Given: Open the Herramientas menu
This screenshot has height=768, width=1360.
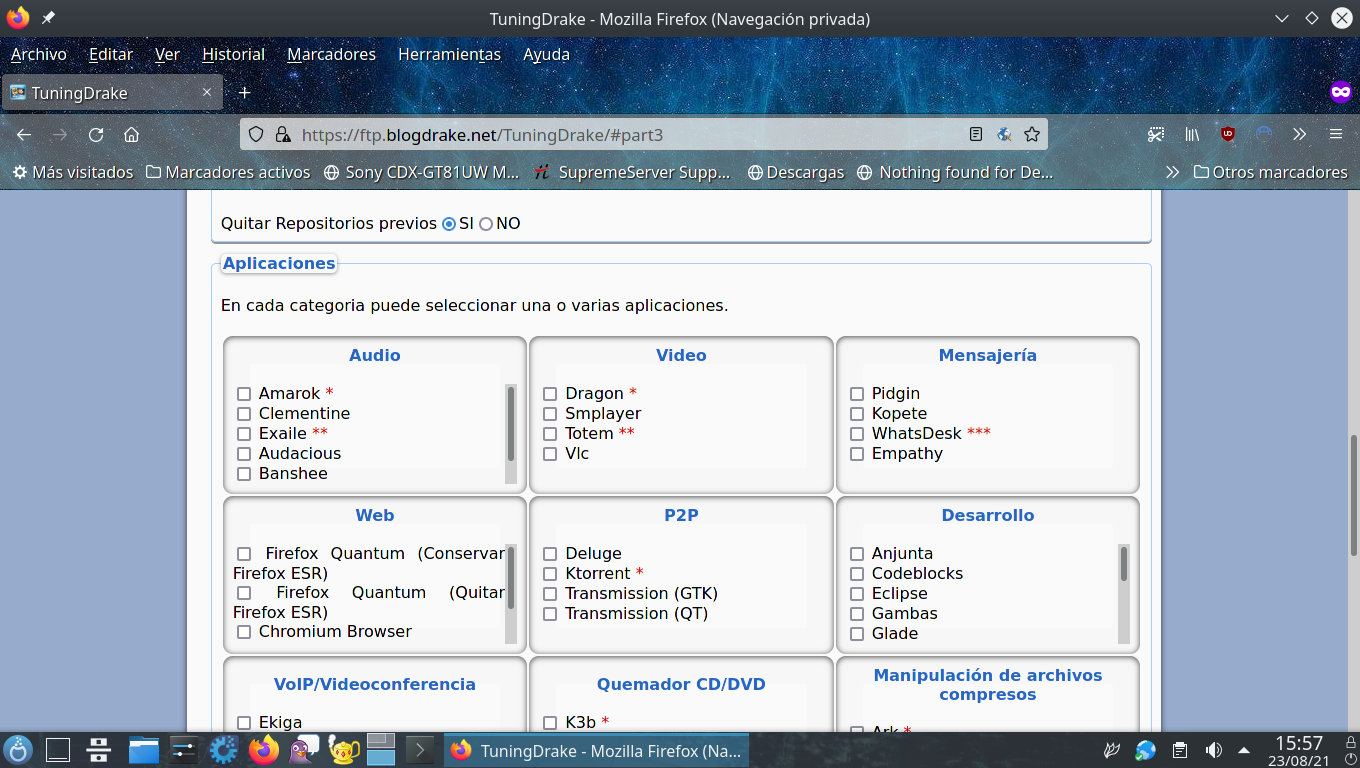Looking at the screenshot, I should point(449,54).
